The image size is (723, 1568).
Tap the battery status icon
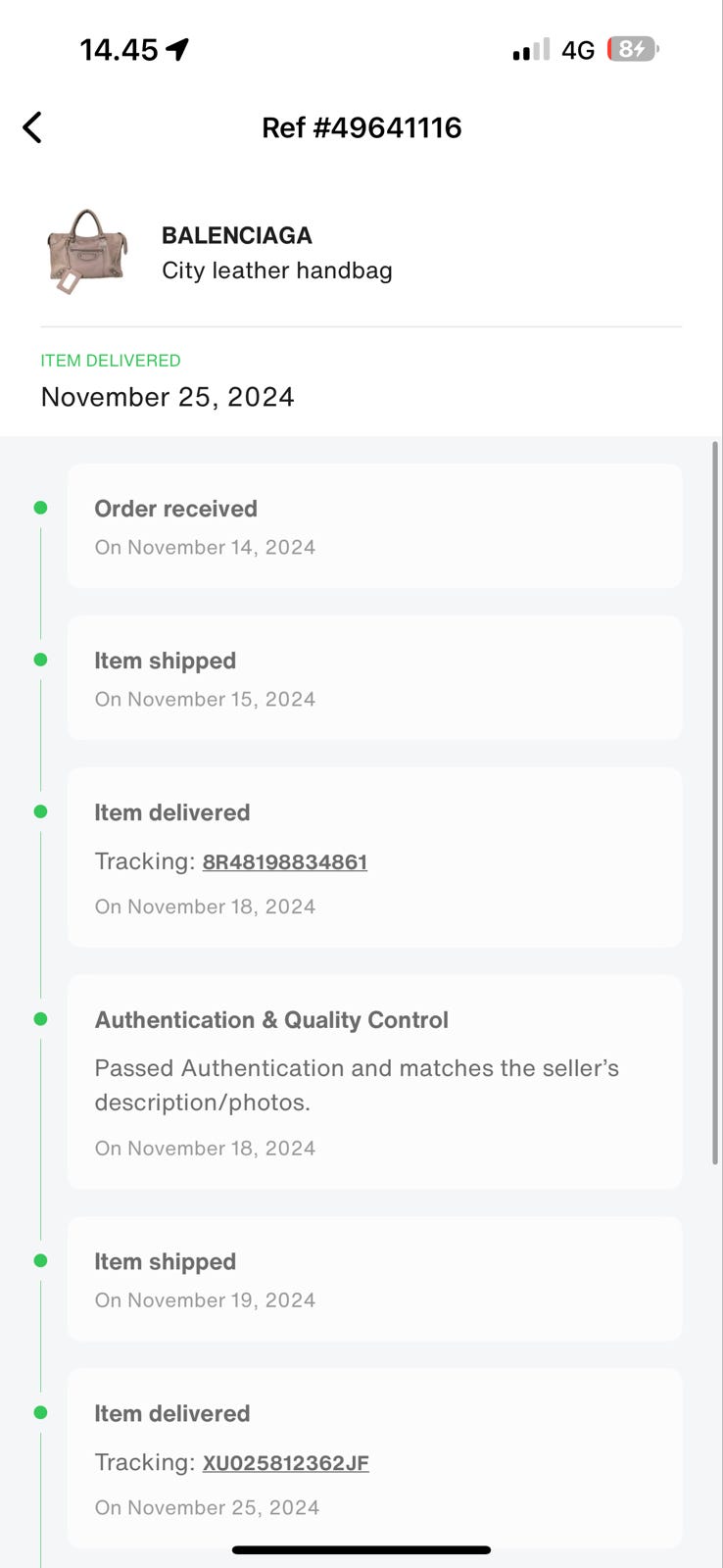(x=633, y=49)
